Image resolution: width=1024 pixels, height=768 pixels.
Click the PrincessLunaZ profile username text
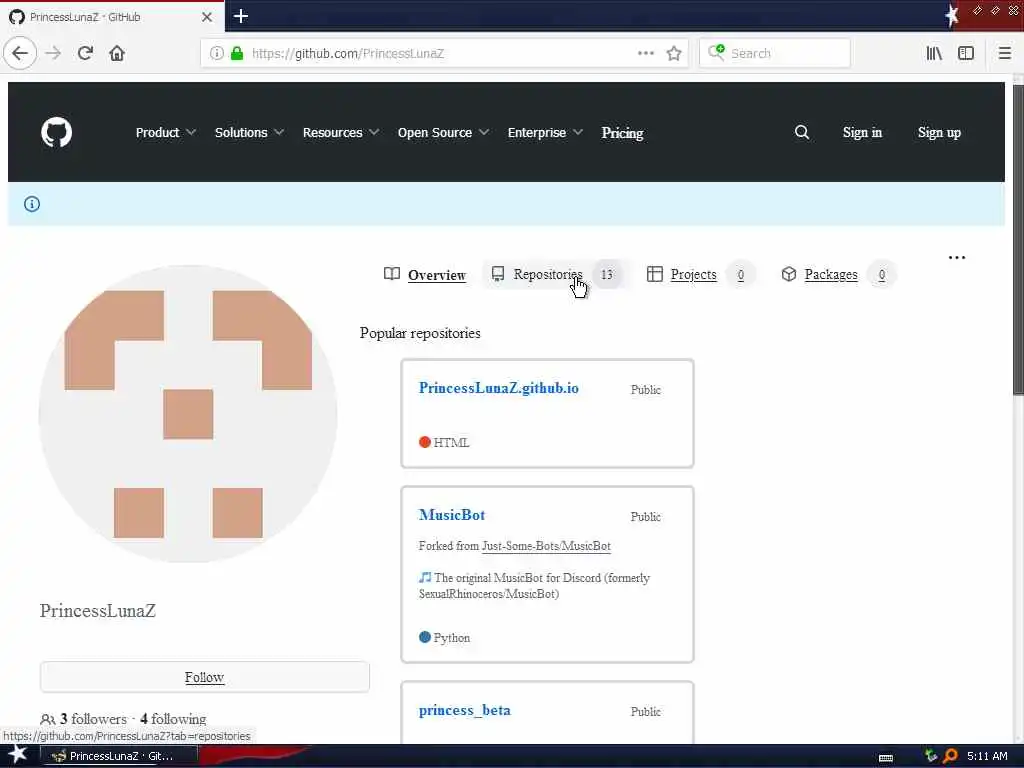point(98,611)
